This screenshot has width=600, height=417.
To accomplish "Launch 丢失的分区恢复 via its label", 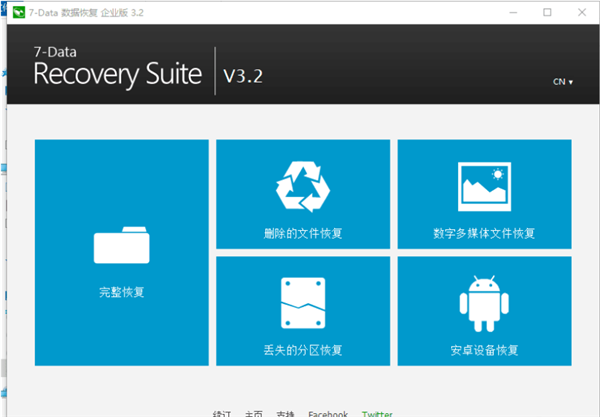I will tap(303, 350).
